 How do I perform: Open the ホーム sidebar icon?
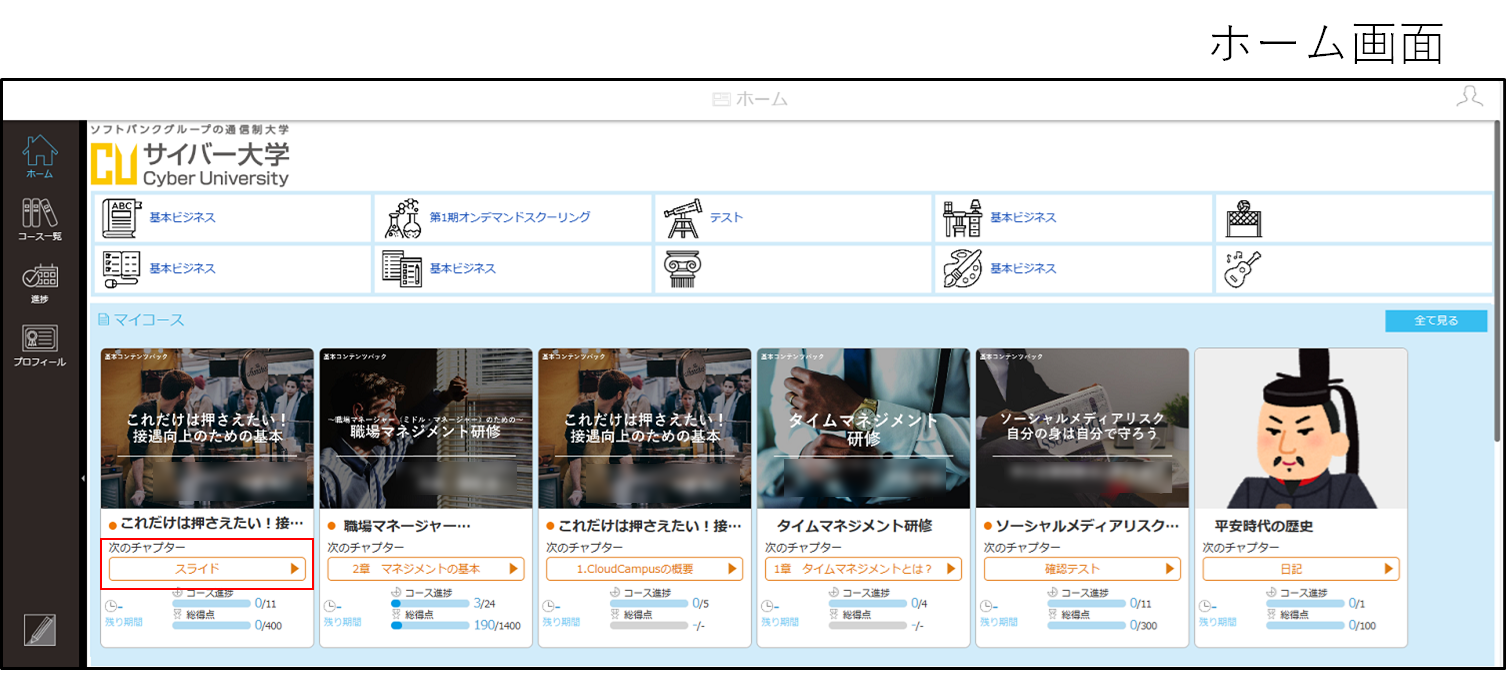pos(40,157)
